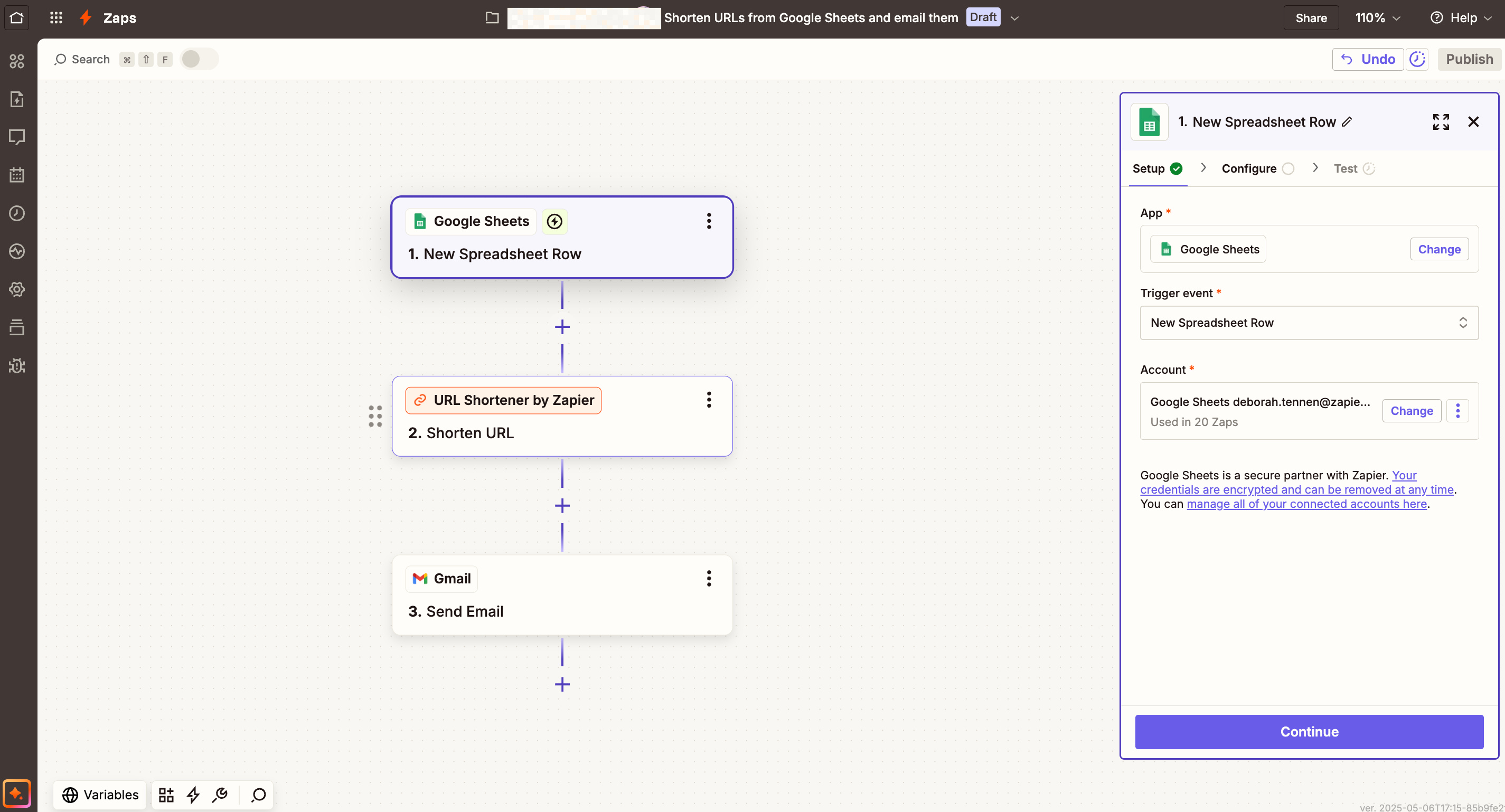
Task: Toggle the switch next to Search
Action: [199, 59]
